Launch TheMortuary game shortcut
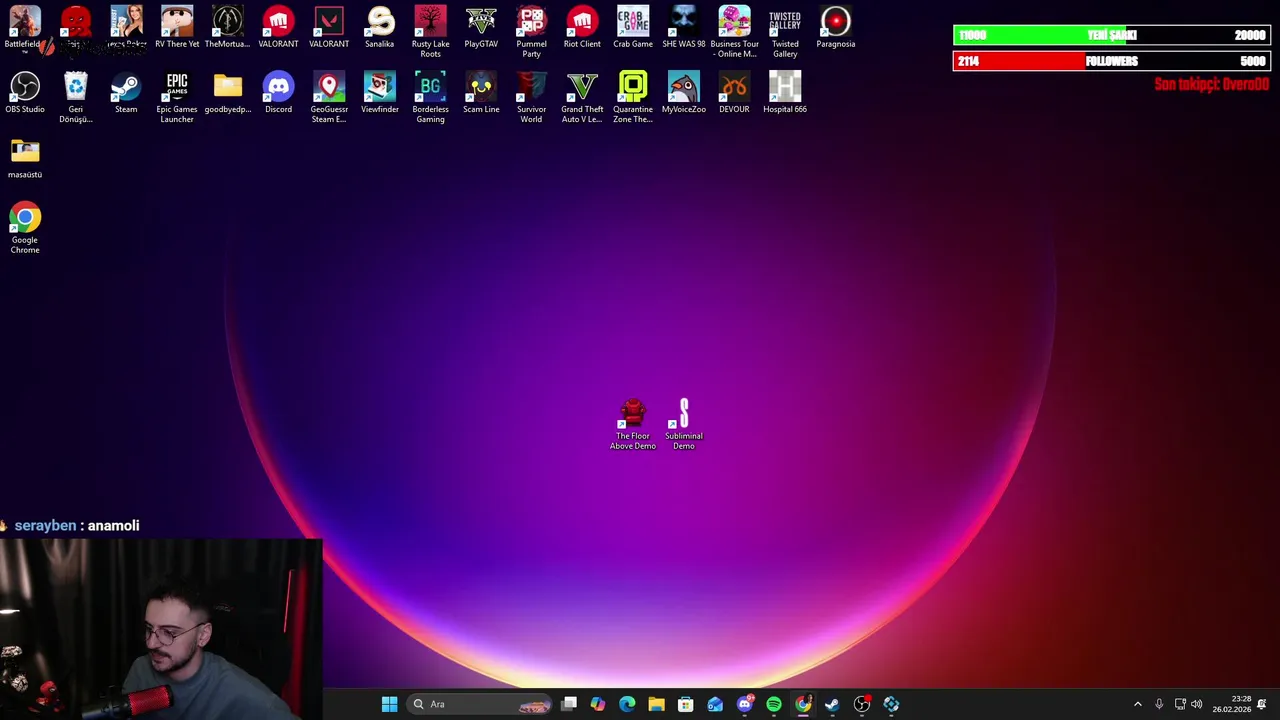1280x720 pixels. (x=228, y=28)
